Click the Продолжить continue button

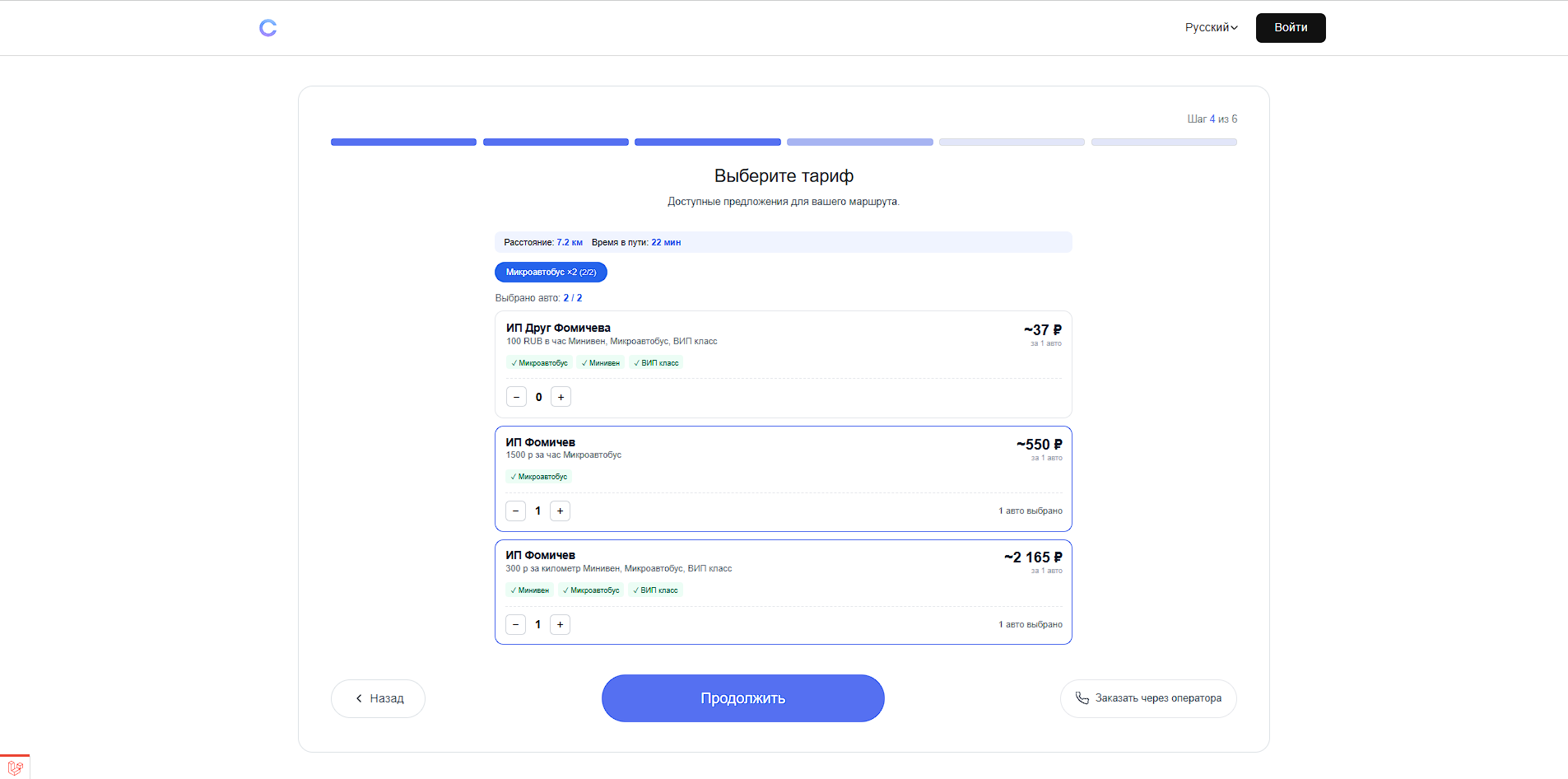click(x=742, y=698)
